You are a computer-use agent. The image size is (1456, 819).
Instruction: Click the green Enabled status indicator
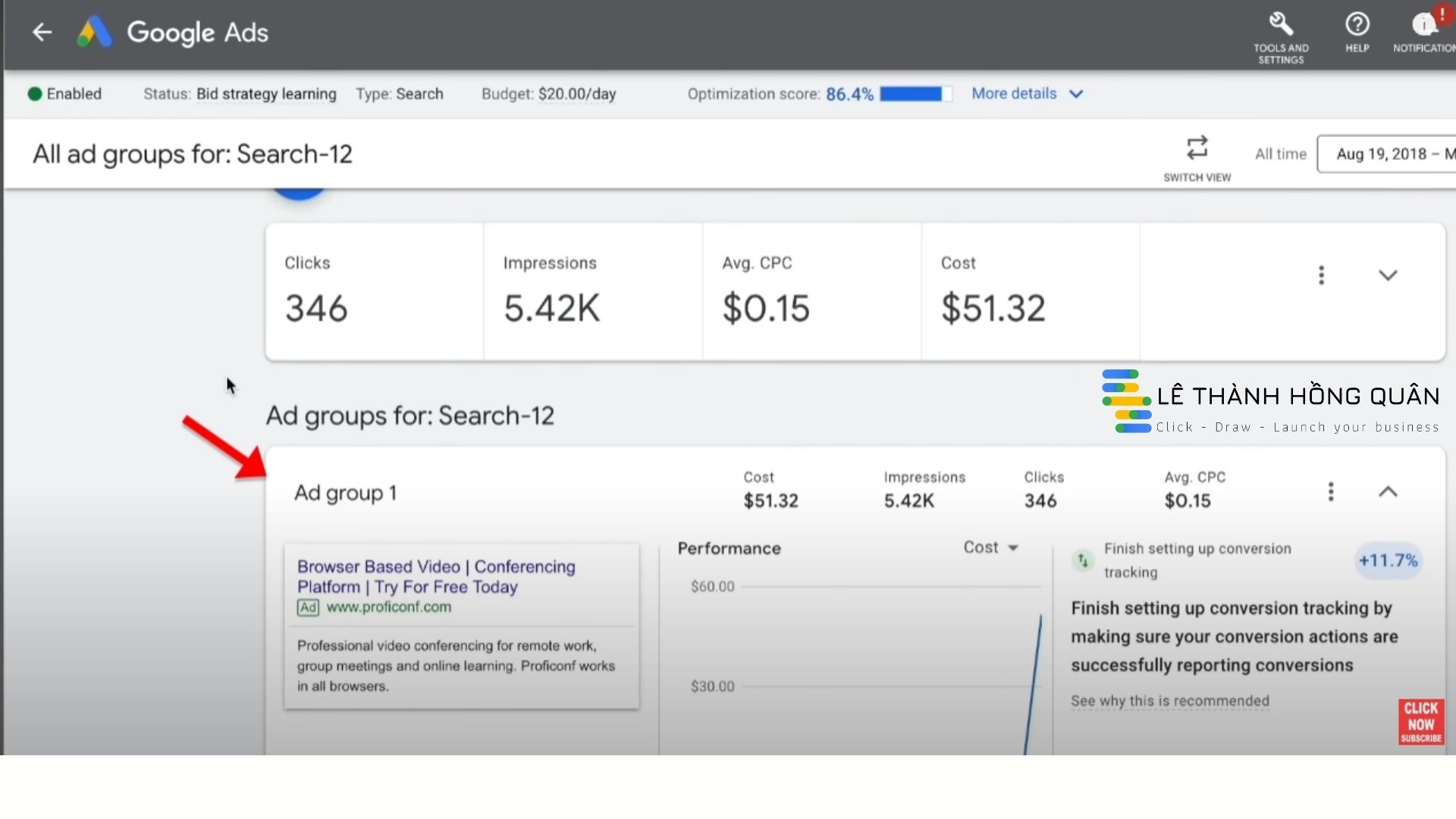pyautogui.click(x=35, y=94)
